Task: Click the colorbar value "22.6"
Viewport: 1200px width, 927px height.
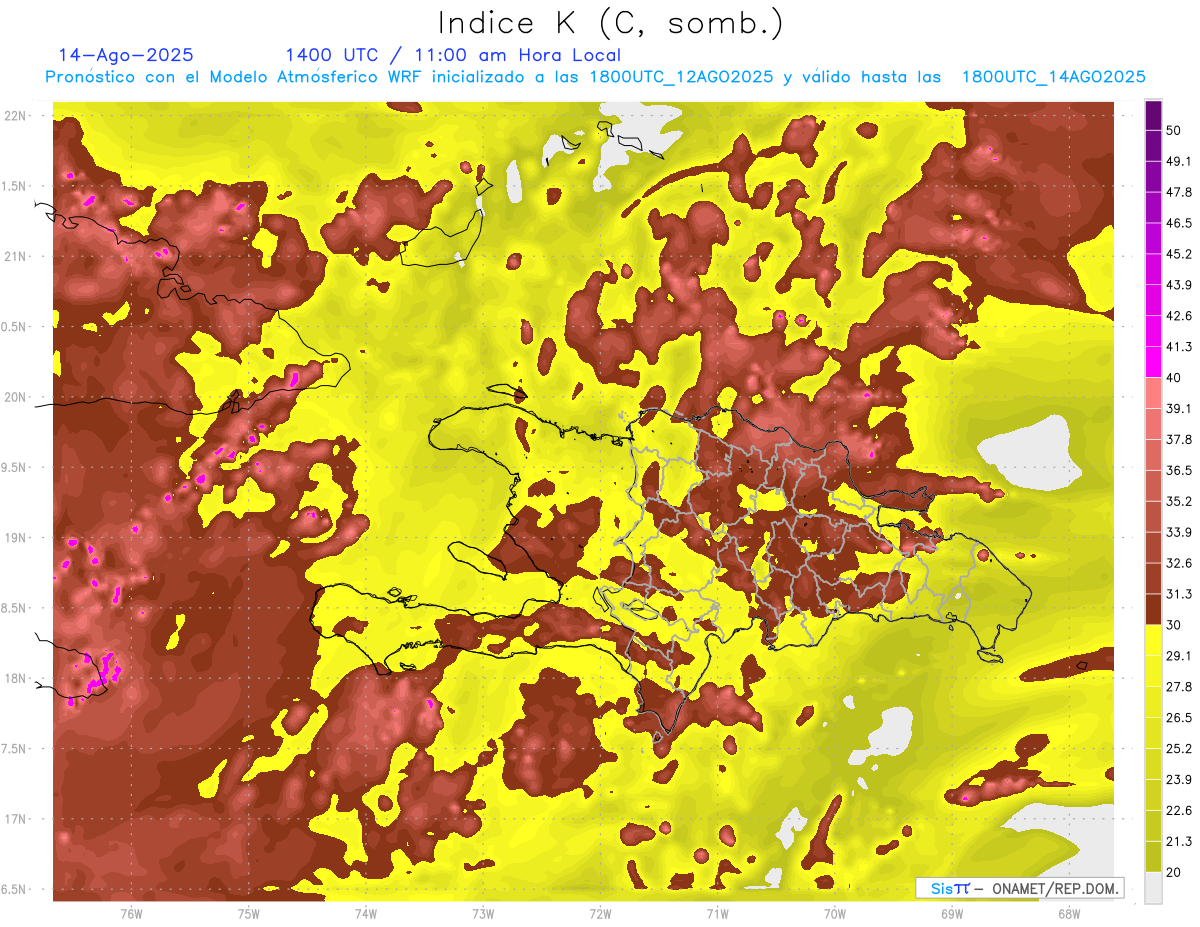Action: point(1179,810)
